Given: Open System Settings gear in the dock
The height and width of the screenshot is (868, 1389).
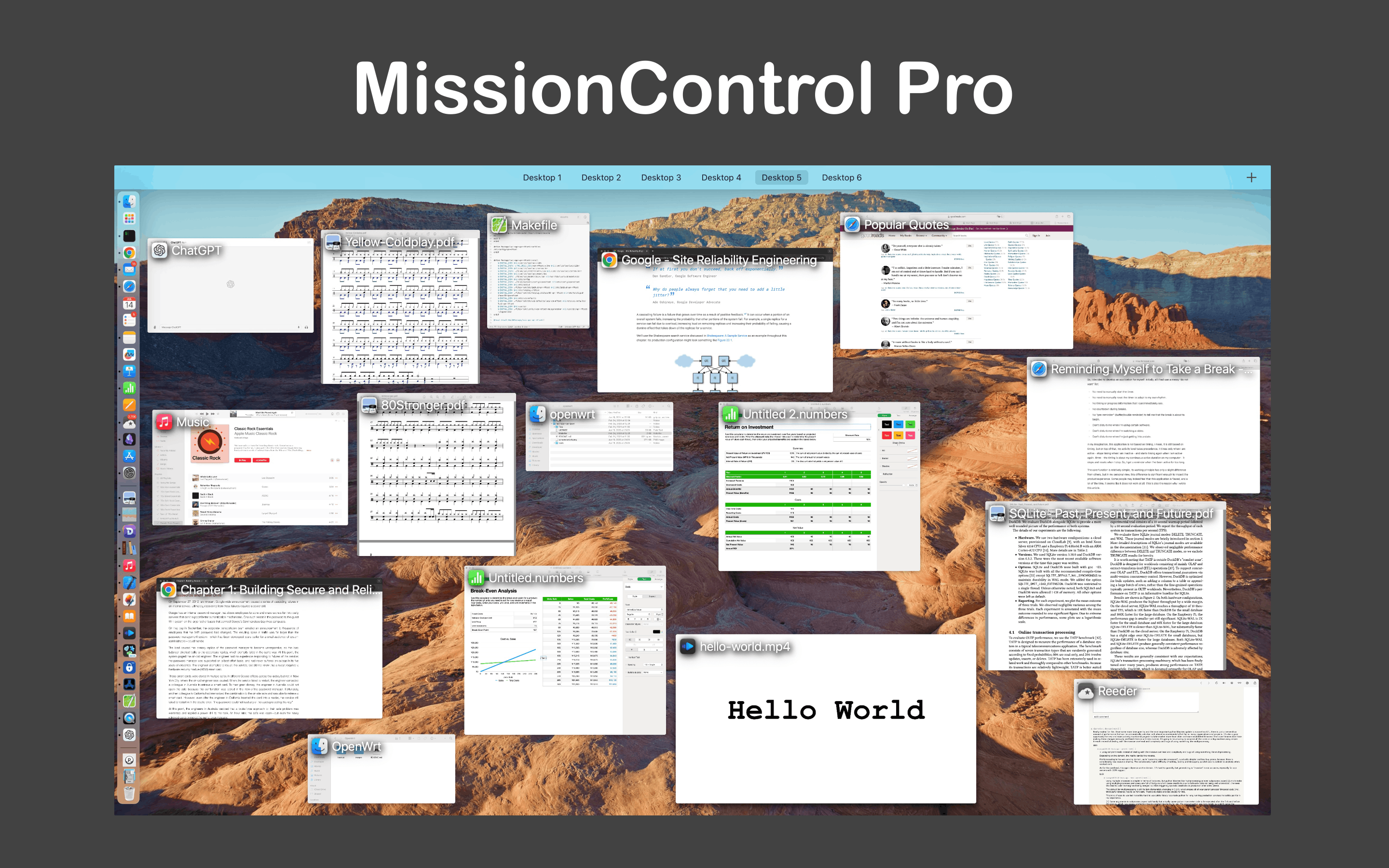Looking at the screenshot, I should coord(129,473).
